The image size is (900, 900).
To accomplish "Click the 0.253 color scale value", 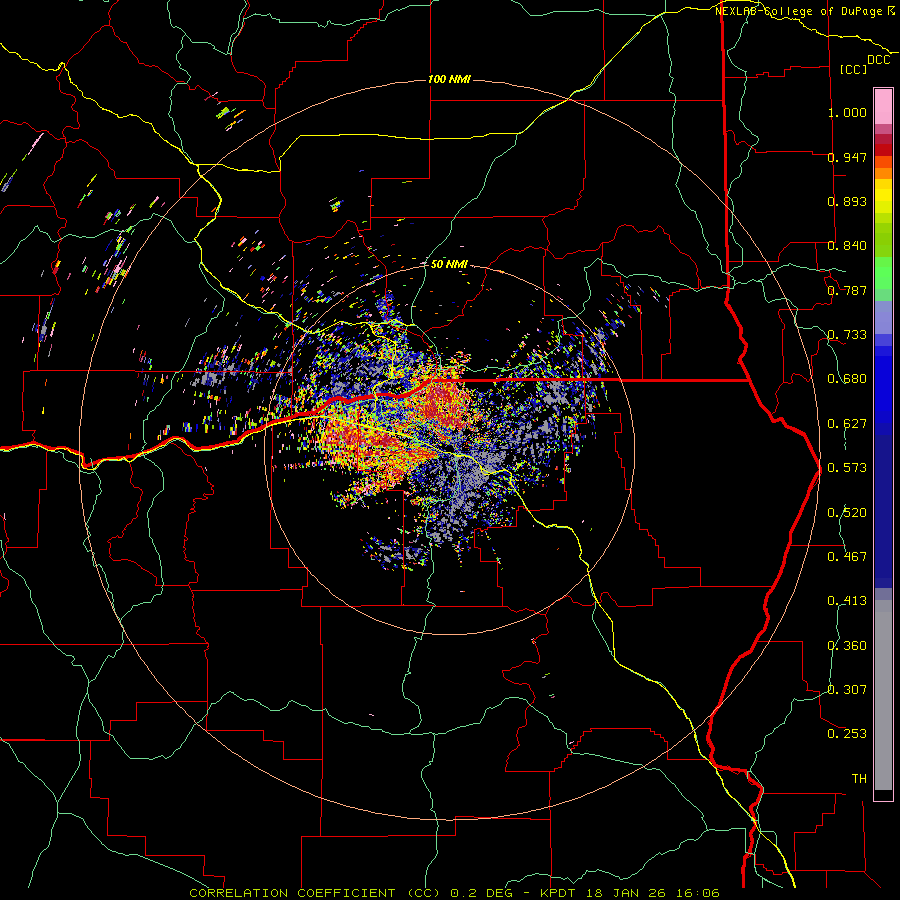I will pos(847,734).
